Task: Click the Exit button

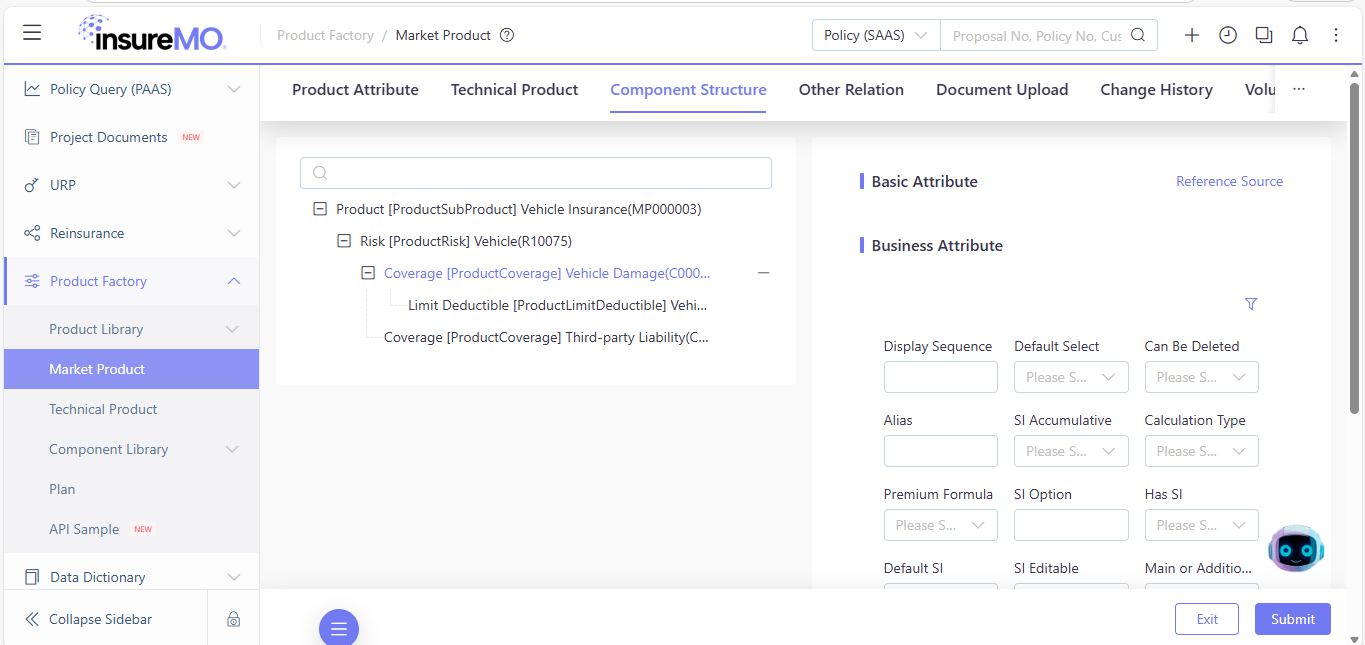Action: pyautogui.click(x=1207, y=619)
